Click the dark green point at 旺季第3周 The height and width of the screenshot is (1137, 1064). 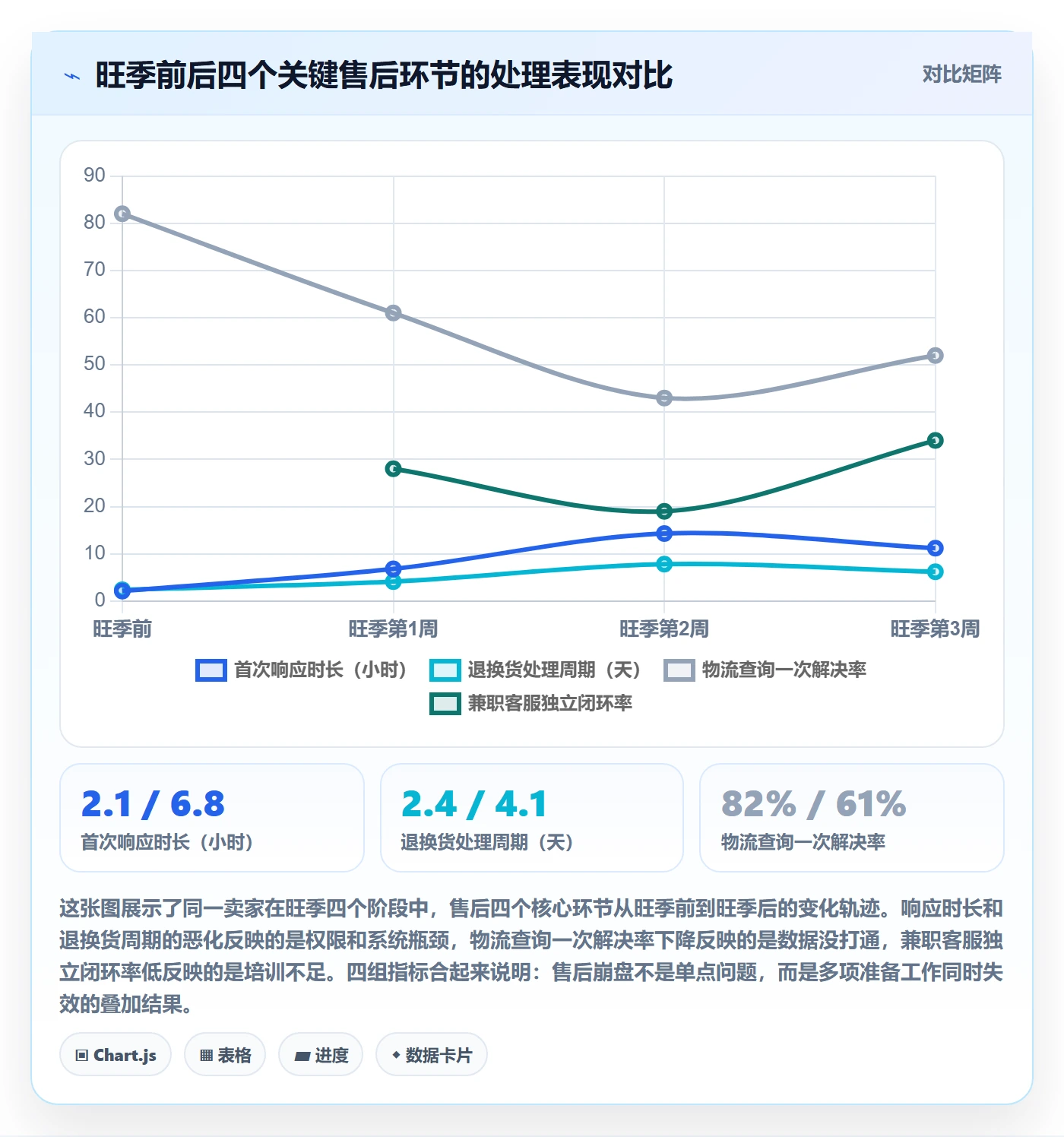[936, 441]
